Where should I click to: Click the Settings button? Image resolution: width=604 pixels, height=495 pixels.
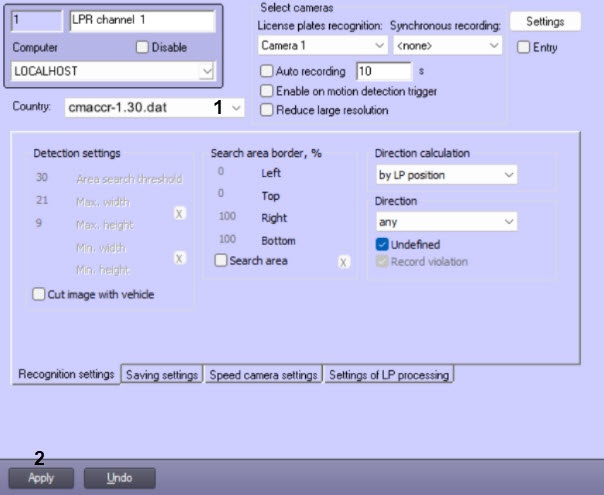[x=545, y=22]
